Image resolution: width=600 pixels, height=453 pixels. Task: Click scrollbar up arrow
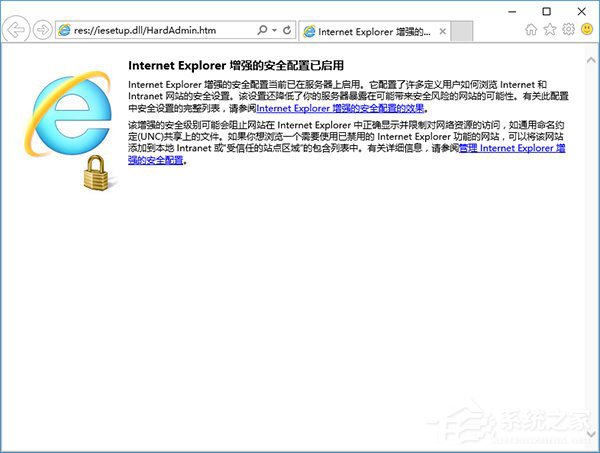click(x=591, y=60)
